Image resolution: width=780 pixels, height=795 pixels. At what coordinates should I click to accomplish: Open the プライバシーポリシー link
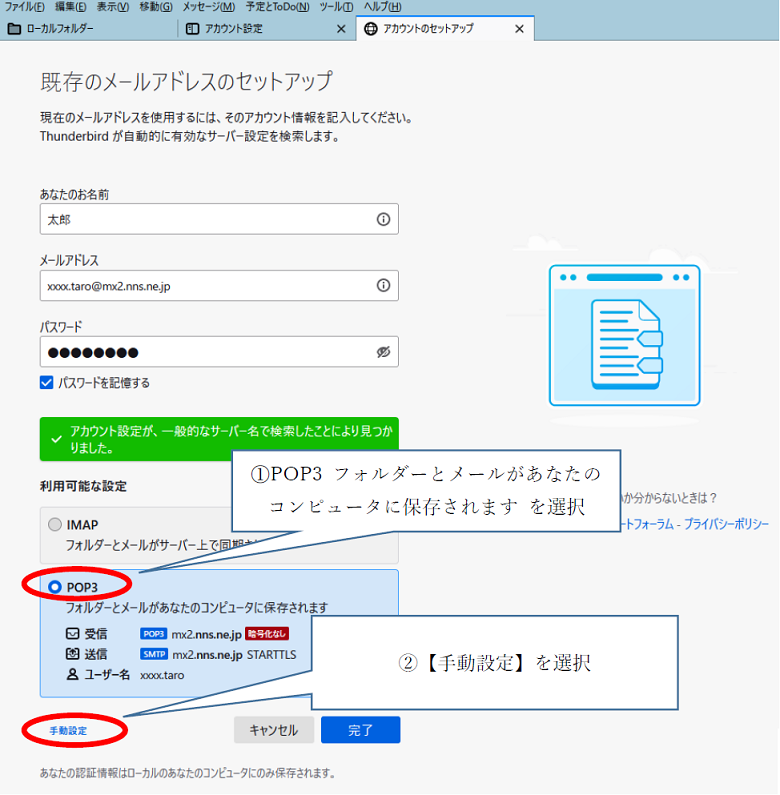coord(726,524)
